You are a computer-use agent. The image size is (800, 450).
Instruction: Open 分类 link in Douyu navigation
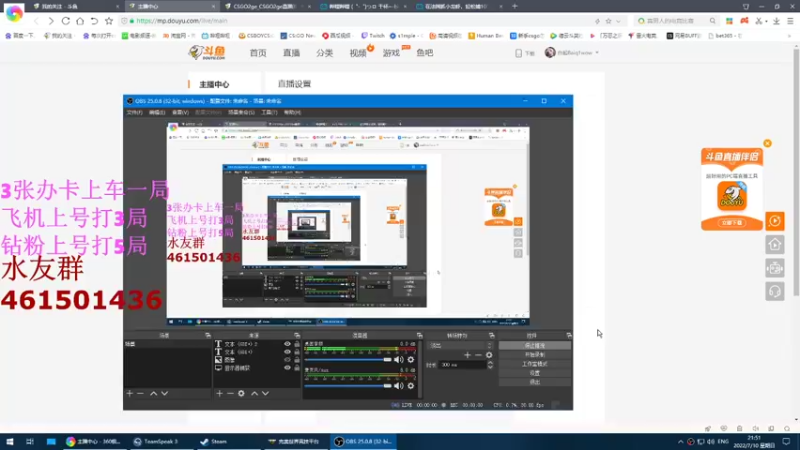pyautogui.click(x=324, y=53)
